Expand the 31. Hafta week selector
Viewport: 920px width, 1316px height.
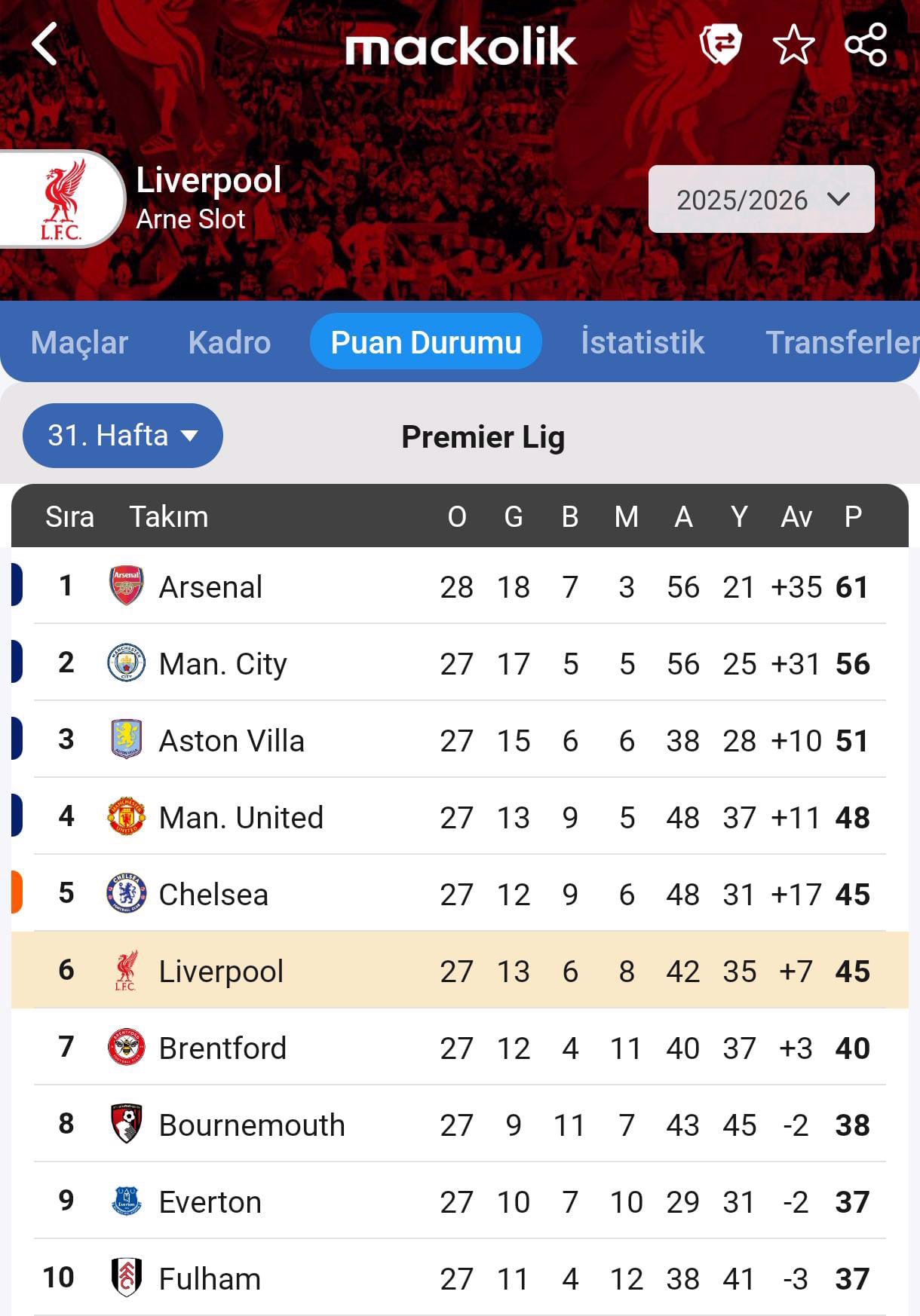point(123,436)
